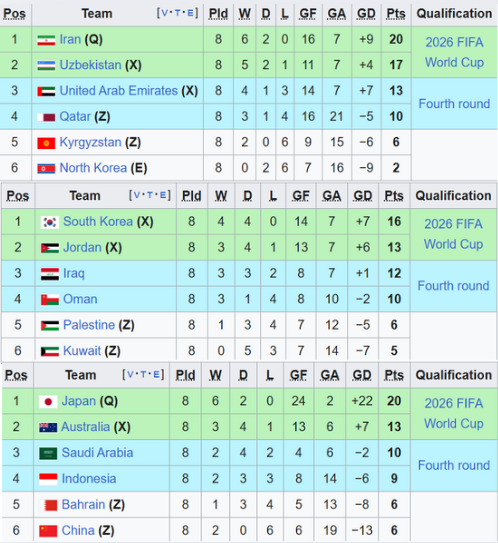Click the Uzbekistan flag icon
The height and width of the screenshot is (543, 498).
[x=46, y=65]
